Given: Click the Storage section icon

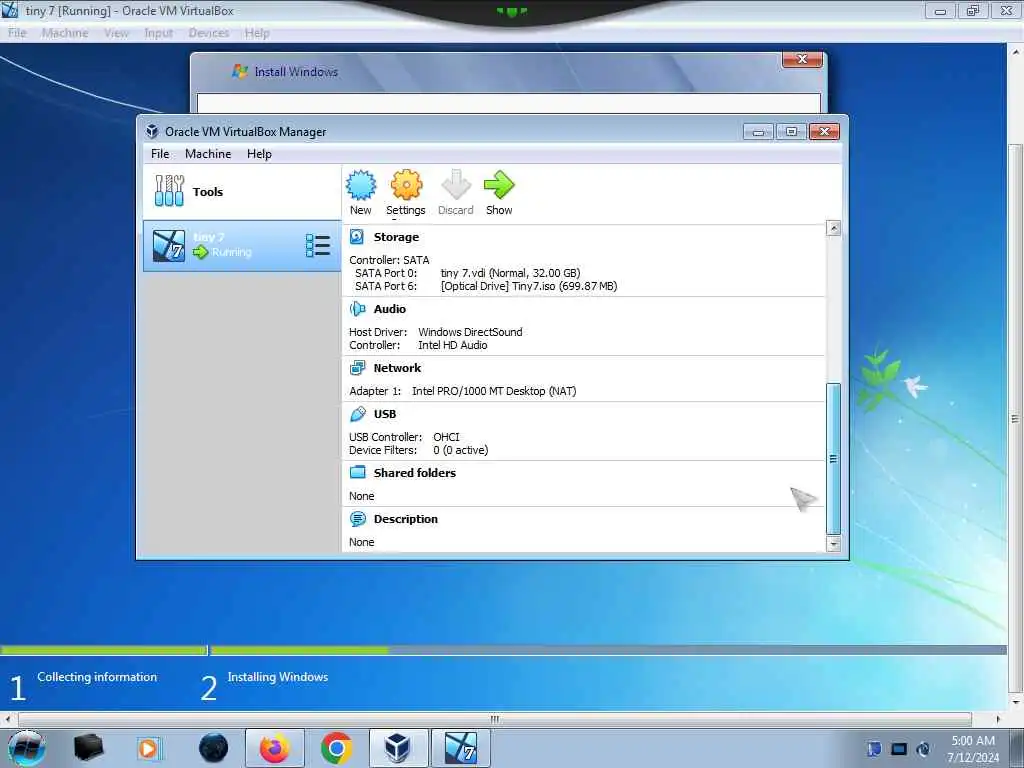Looking at the screenshot, I should pyautogui.click(x=357, y=236).
